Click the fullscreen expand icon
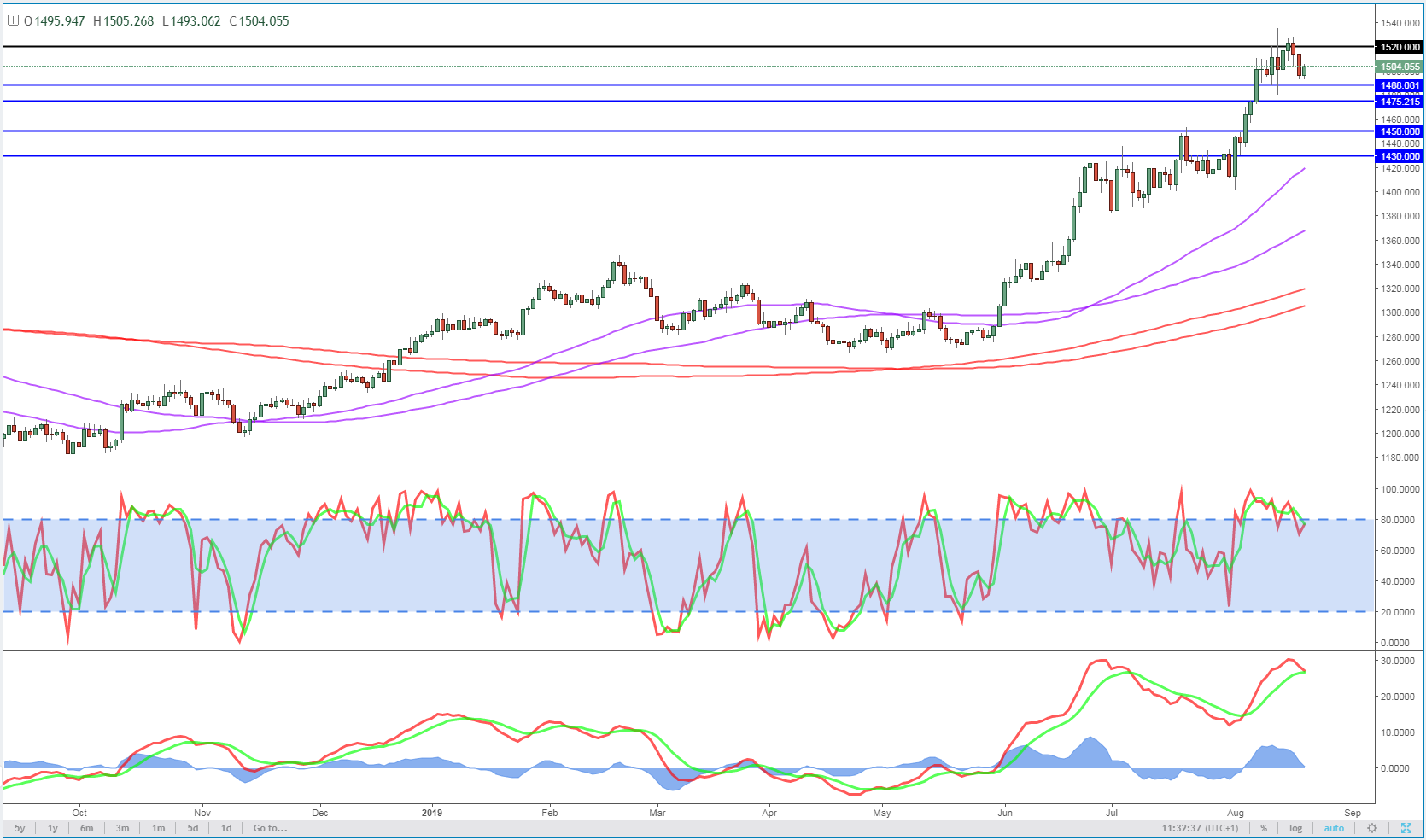Image resolution: width=1426 pixels, height=840 pixels. (1406, 828)
